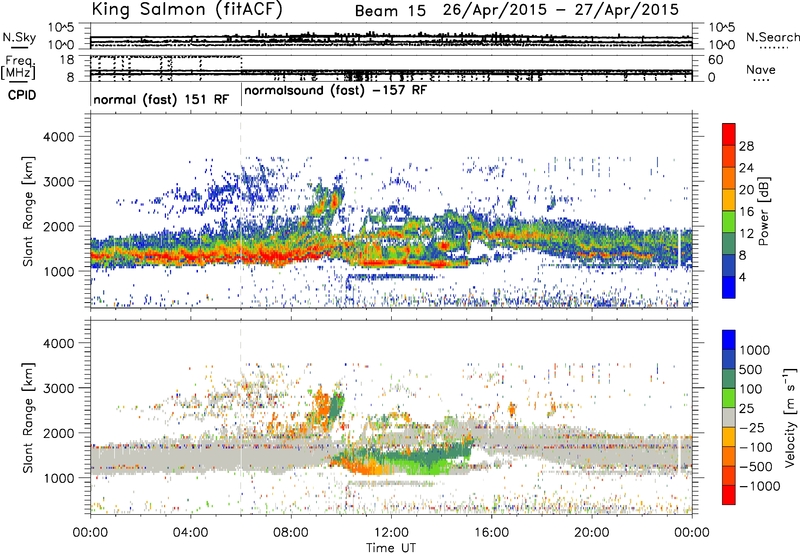
Task: Click the '18' frequency axis value
Action: [67, 60]
